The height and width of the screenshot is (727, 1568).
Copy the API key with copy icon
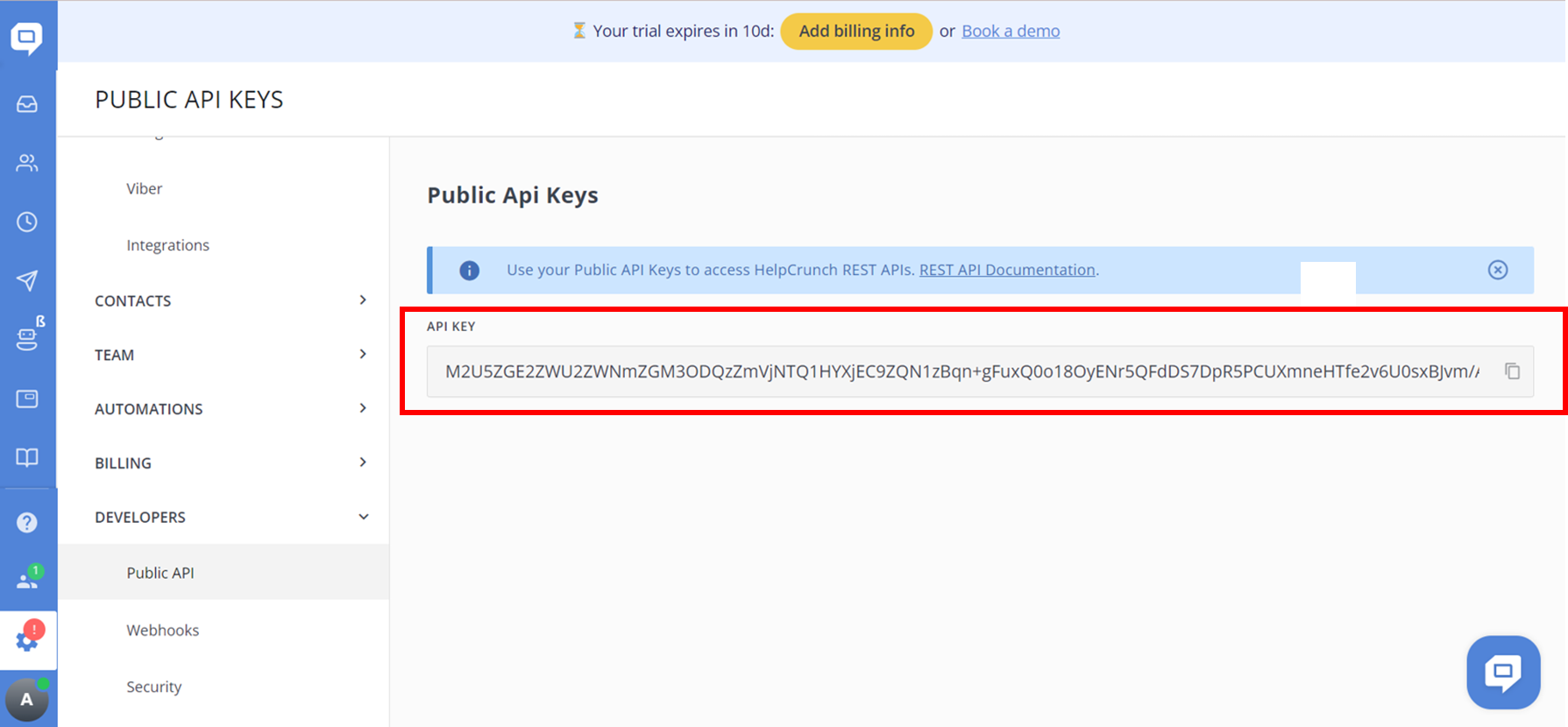point(1512,371)
